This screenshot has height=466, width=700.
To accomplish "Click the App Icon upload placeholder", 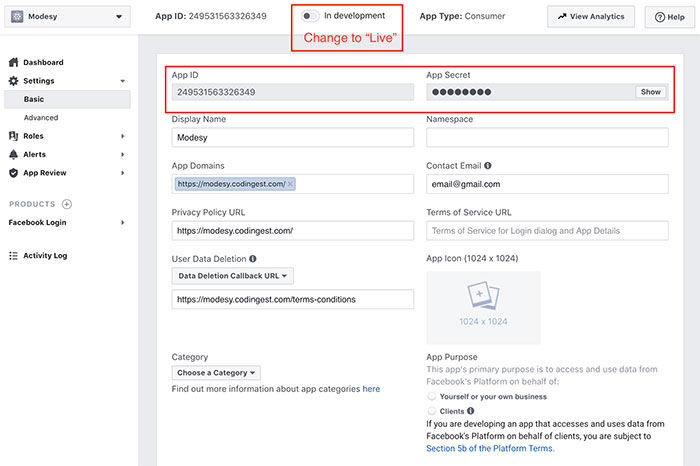I will tap(483, 307).
